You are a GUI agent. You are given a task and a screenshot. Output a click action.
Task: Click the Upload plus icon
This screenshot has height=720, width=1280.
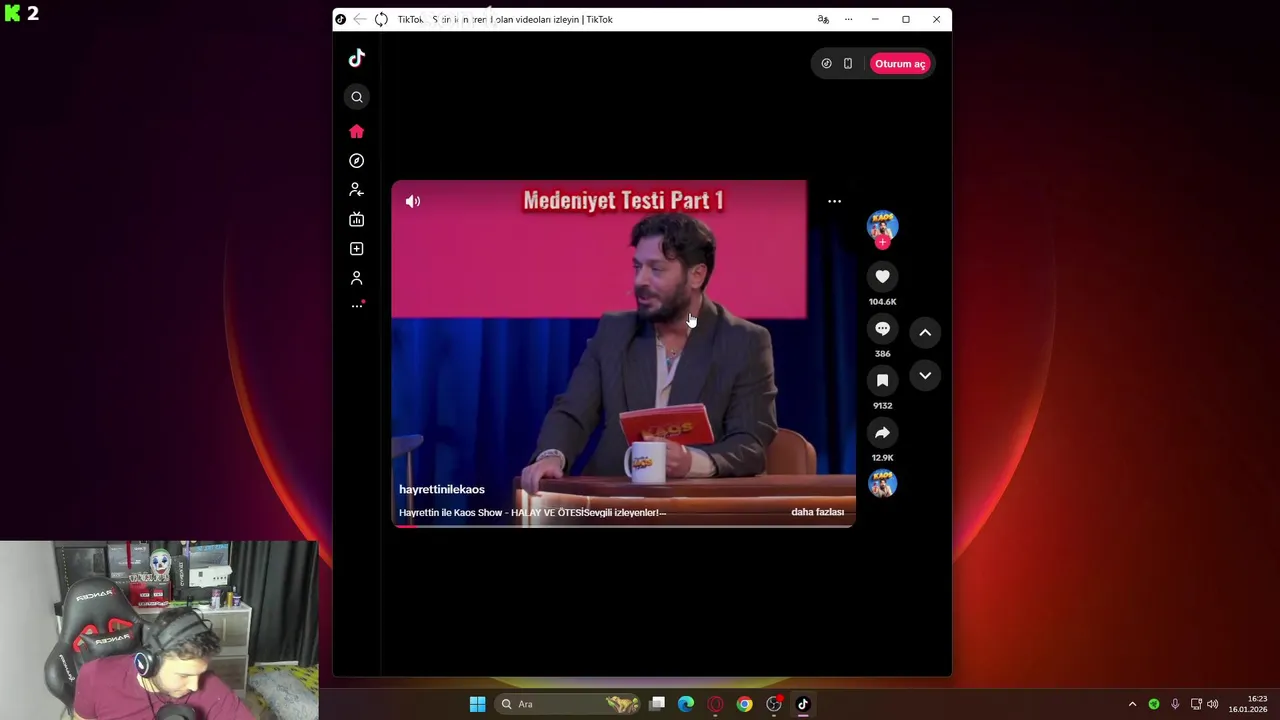357,249
